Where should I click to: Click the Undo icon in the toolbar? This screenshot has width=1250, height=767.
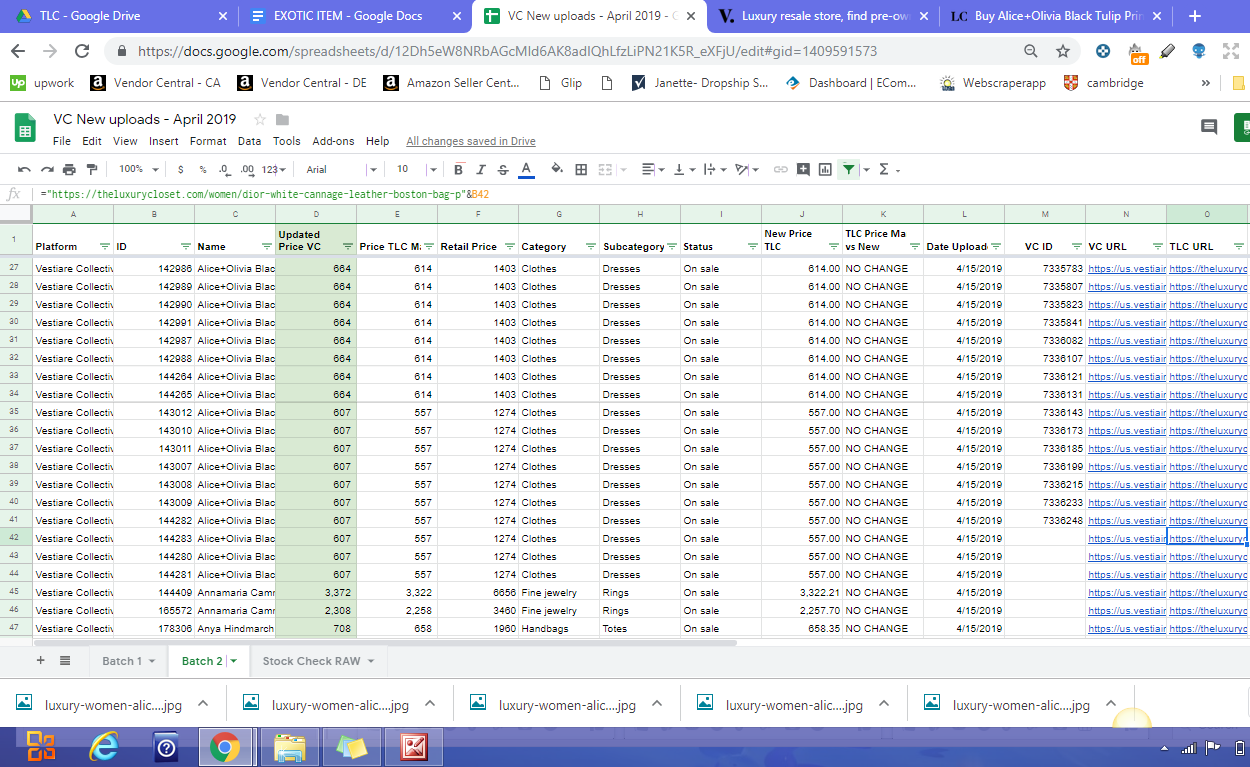(24, 170)
